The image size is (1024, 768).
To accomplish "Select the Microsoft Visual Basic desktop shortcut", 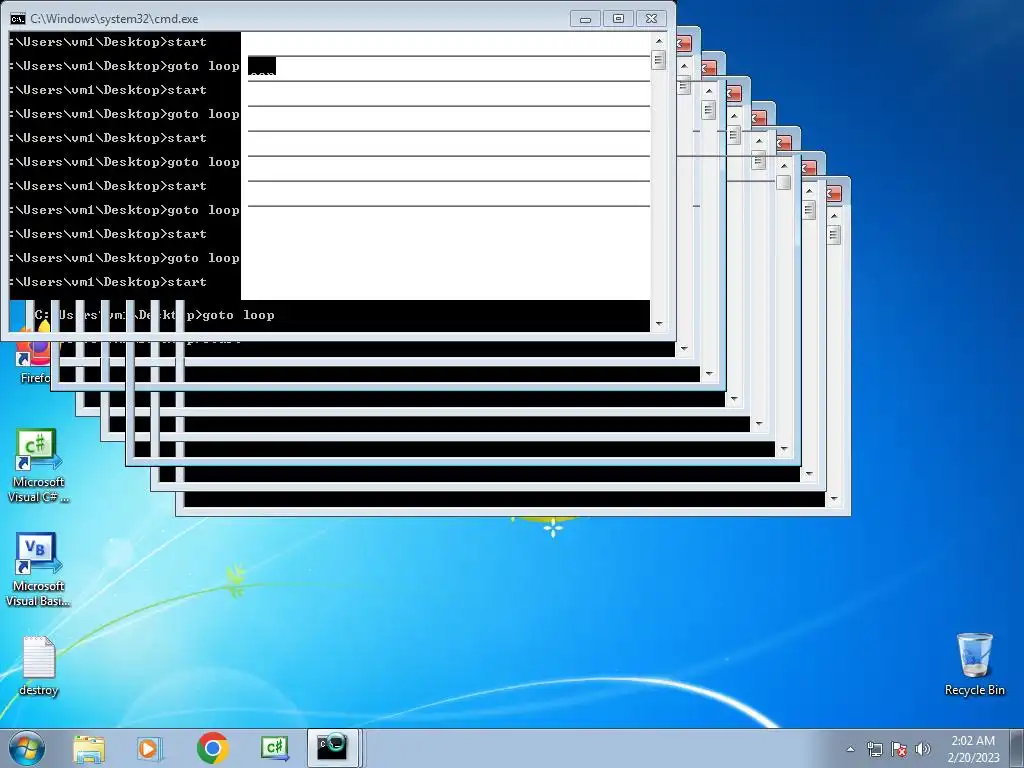I will click(38, 570).
